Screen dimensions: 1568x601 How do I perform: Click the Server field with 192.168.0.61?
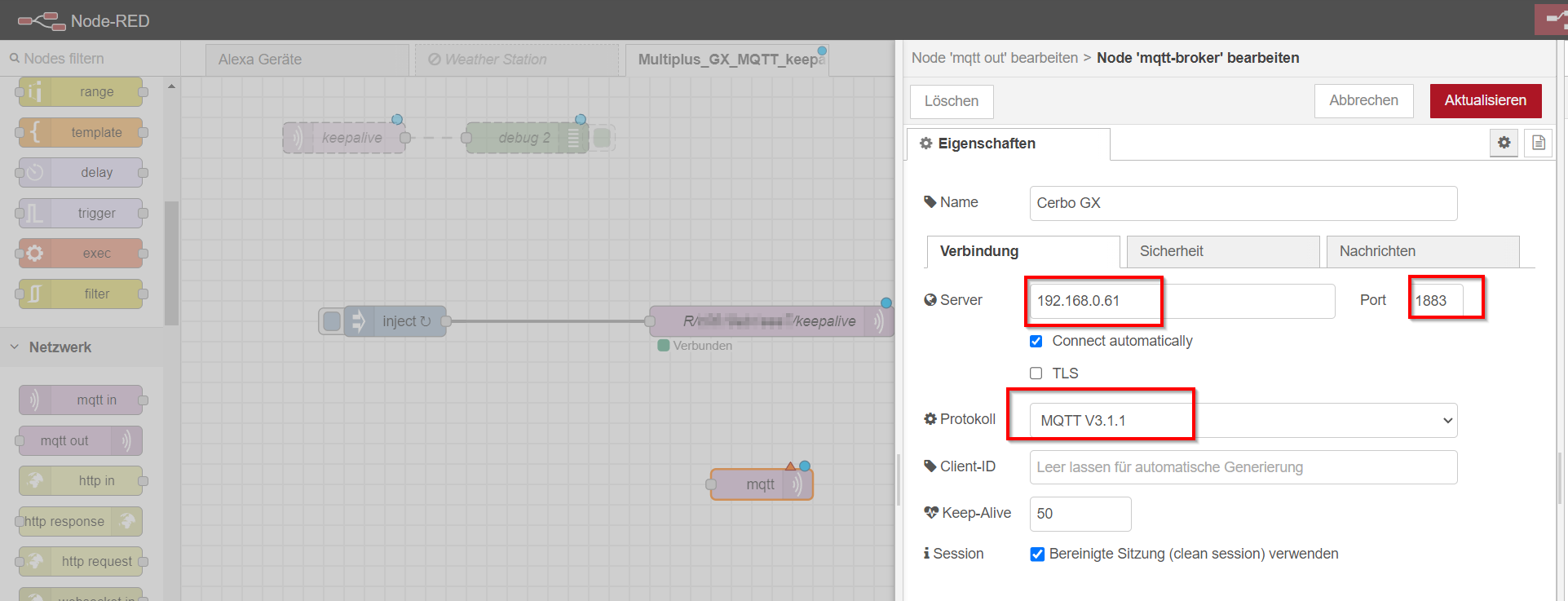[1182, 301]
